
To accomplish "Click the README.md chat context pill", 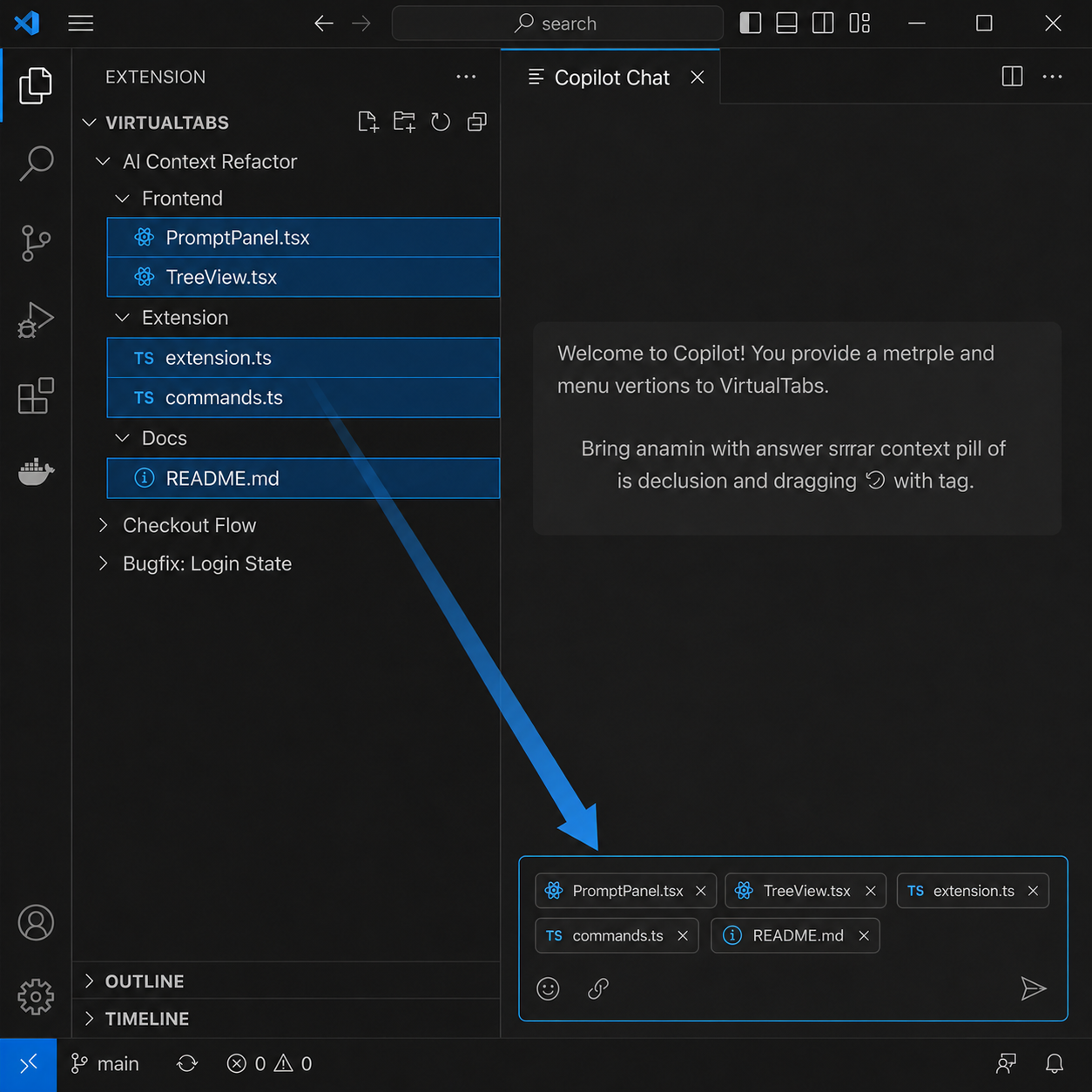I will point(795,935).
